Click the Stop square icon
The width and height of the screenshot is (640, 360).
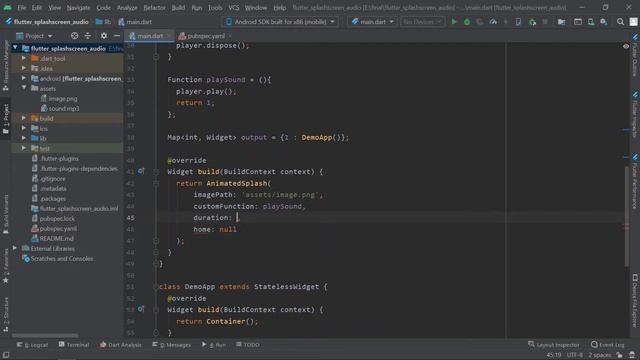tap(544, 22)
